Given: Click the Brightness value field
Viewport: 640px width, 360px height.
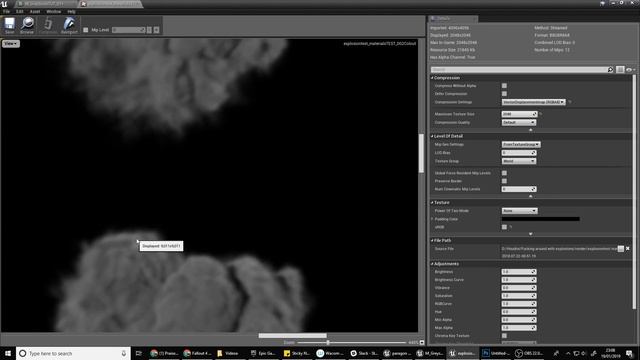Looking at the screenshot, I should 519,272.
